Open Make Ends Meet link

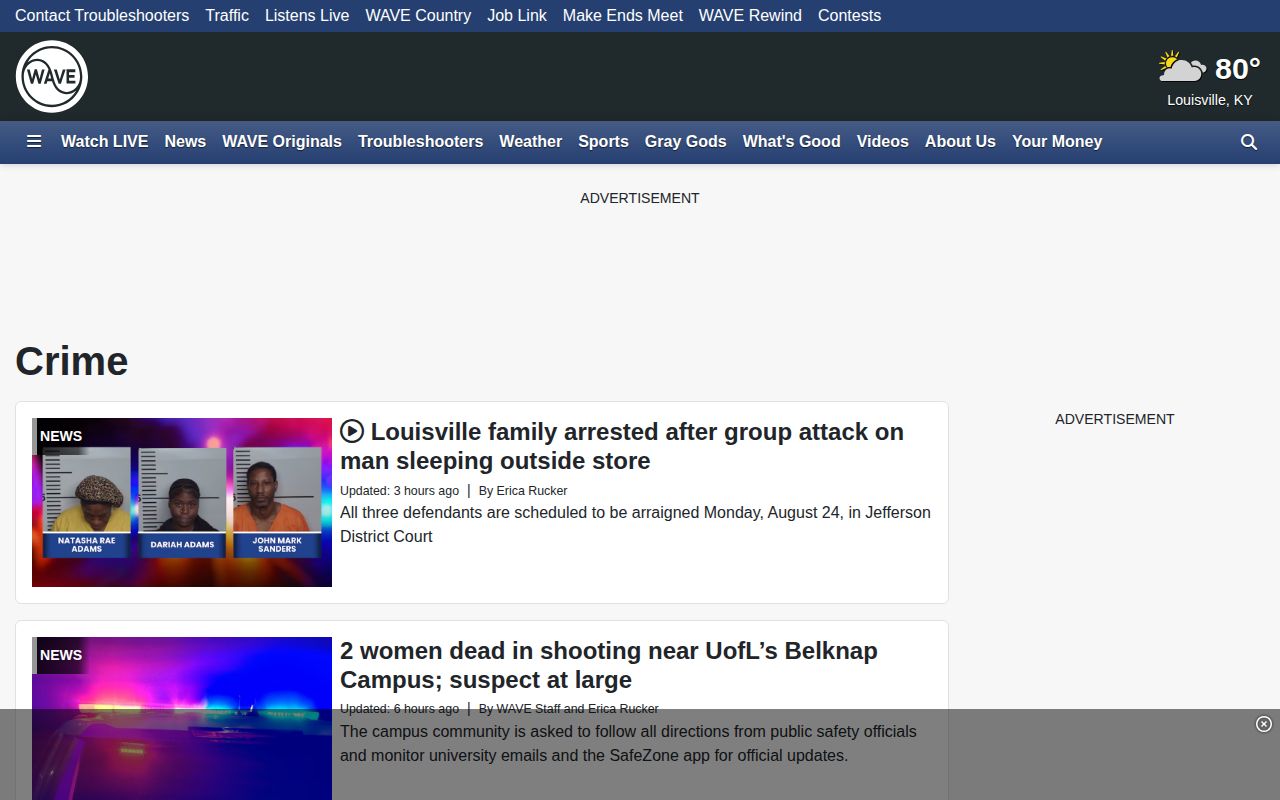pos(623,16)
